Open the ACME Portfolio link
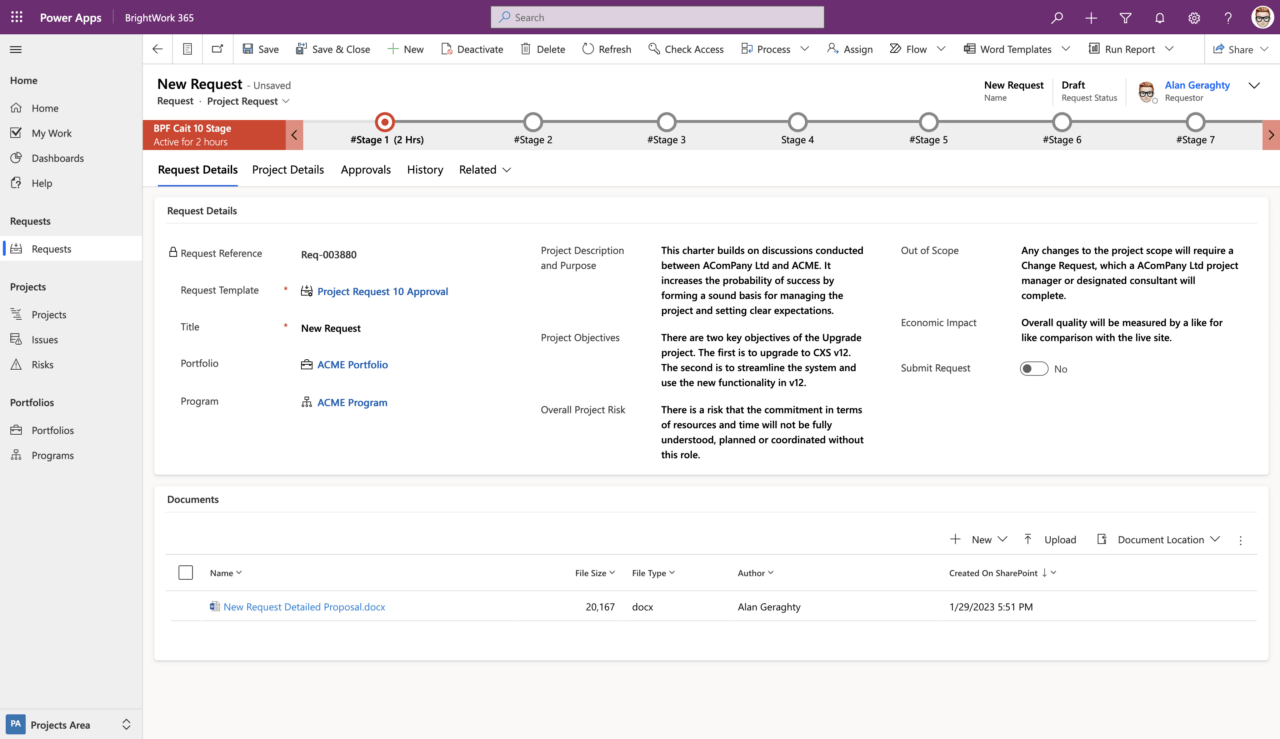1280x739 pixels. (352, 364)
